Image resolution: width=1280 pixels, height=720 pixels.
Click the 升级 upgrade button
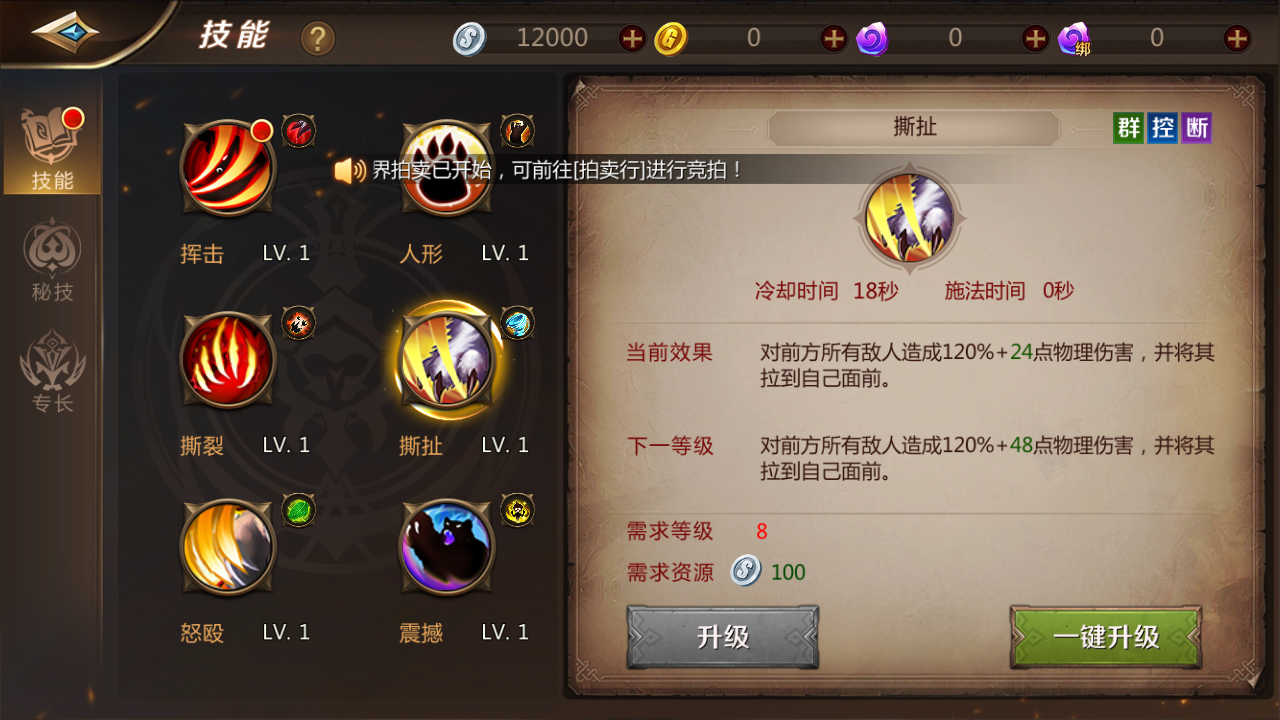click(723, 637)
